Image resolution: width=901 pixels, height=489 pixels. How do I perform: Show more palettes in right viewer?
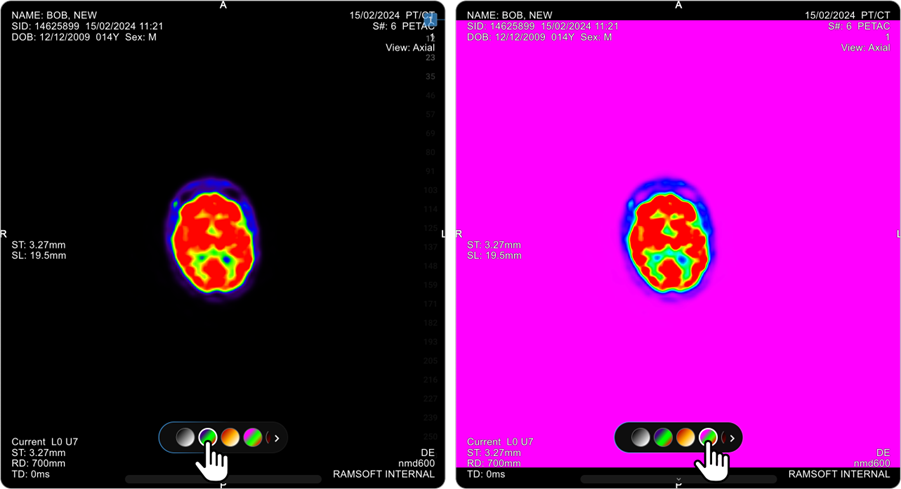click(x=732, y=437)
